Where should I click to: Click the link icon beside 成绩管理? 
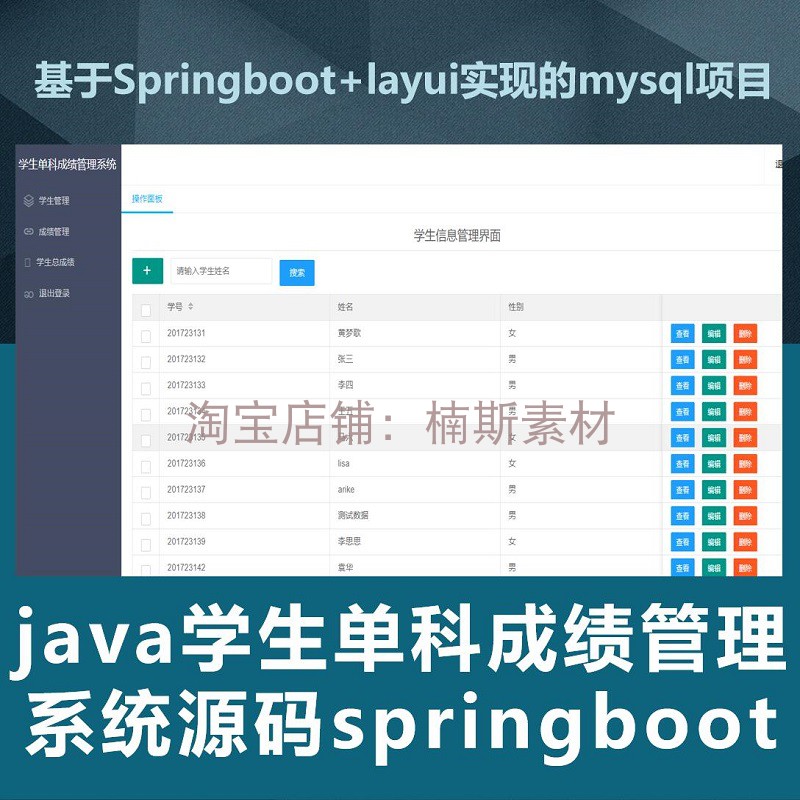point(29,232)
